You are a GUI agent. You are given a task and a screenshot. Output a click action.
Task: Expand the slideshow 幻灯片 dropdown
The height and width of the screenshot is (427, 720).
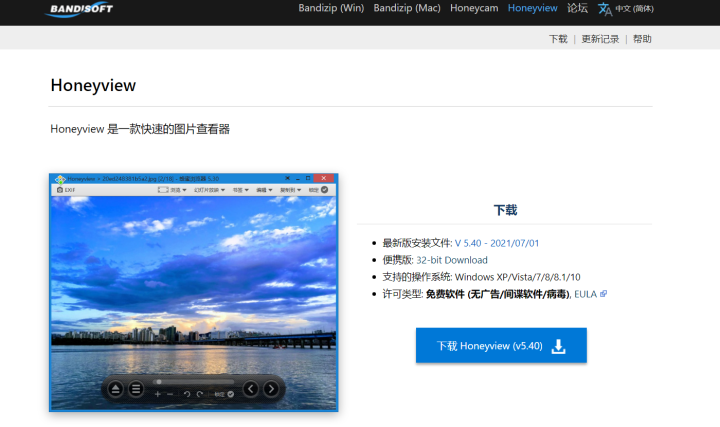pyautogui.click(x=209, y=190)
